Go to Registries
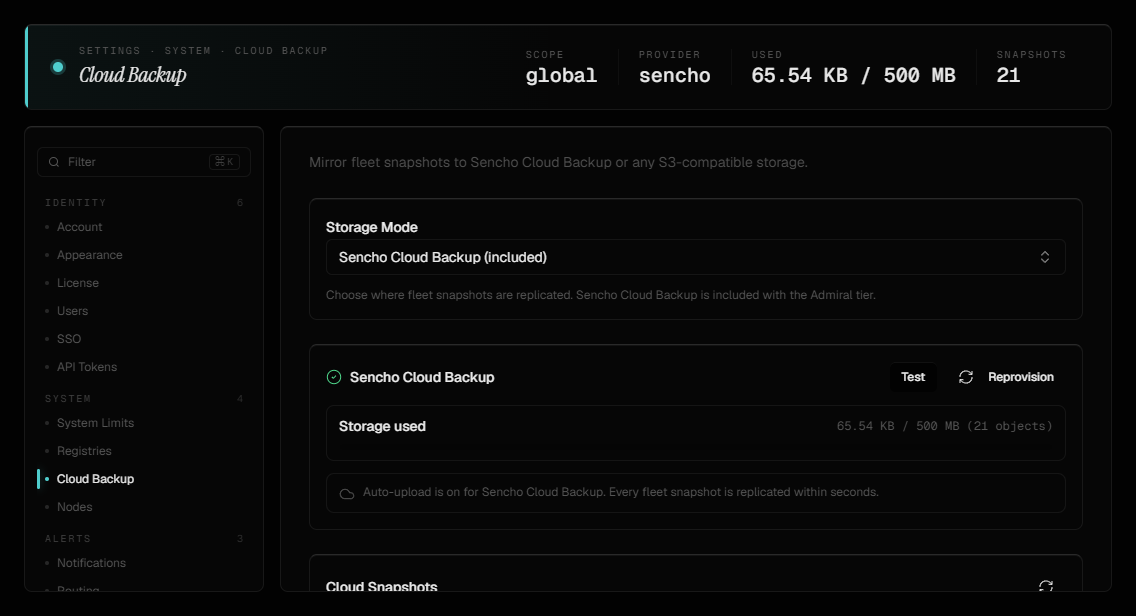The width and height of the screenshot is (1136, 616). pos(84,451)
